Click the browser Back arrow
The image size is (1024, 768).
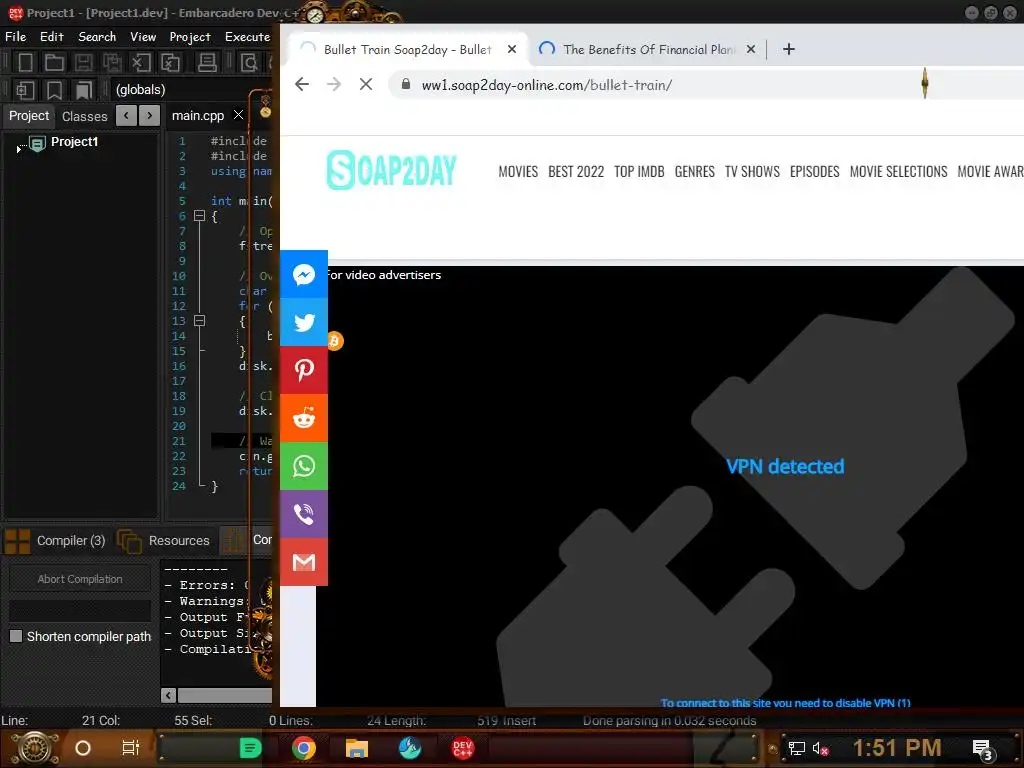(302, 84)
